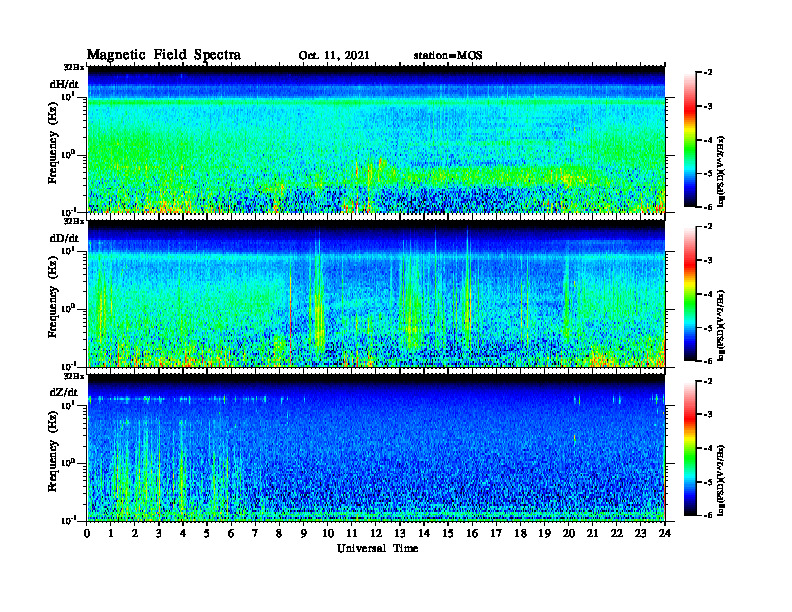Click the "-4" value on dD/dt color scale

(x=707, y=294)
